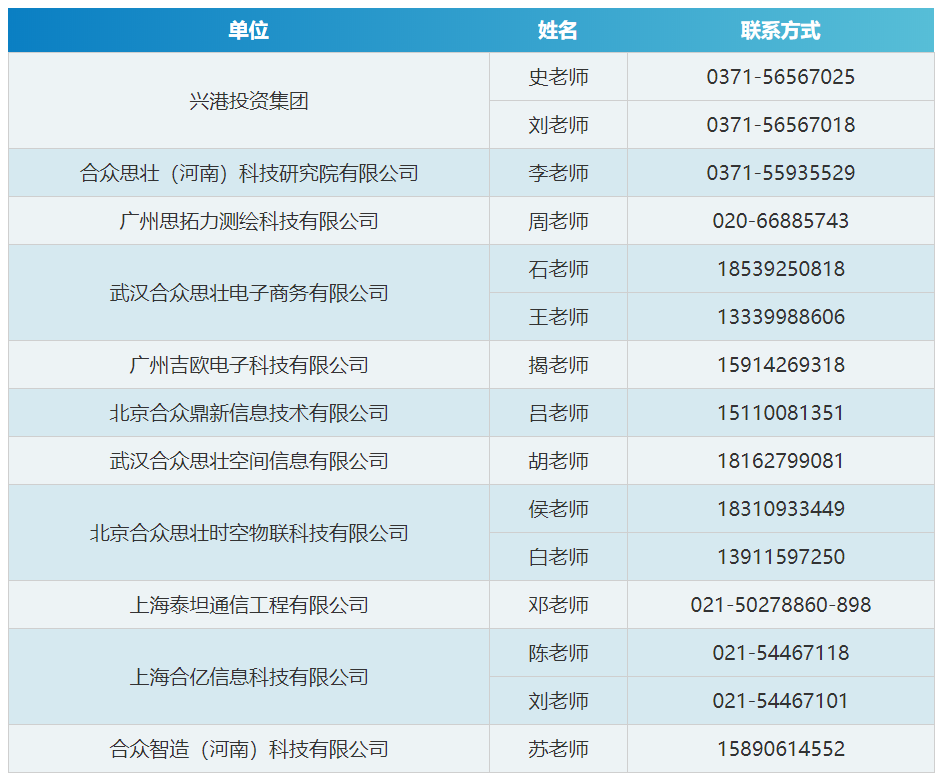This screenshot has width=944, height=782.
Task: Select phone number 13339988606
Action: 781,317
